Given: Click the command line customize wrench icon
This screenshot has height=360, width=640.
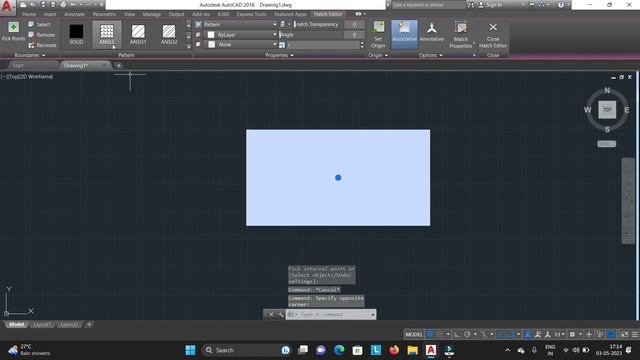Looking at the screenshot, I should point(280,314).
